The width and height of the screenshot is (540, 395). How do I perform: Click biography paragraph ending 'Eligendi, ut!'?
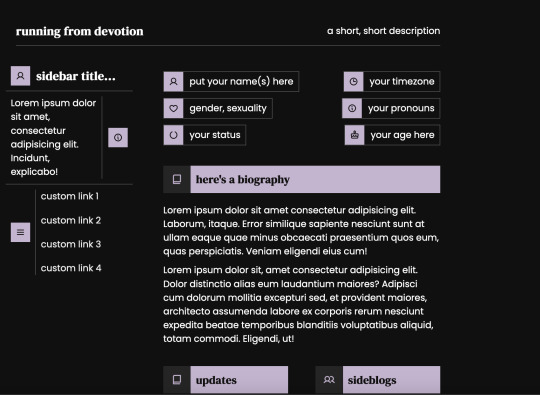pyautogui.click(x=298, y=304)
